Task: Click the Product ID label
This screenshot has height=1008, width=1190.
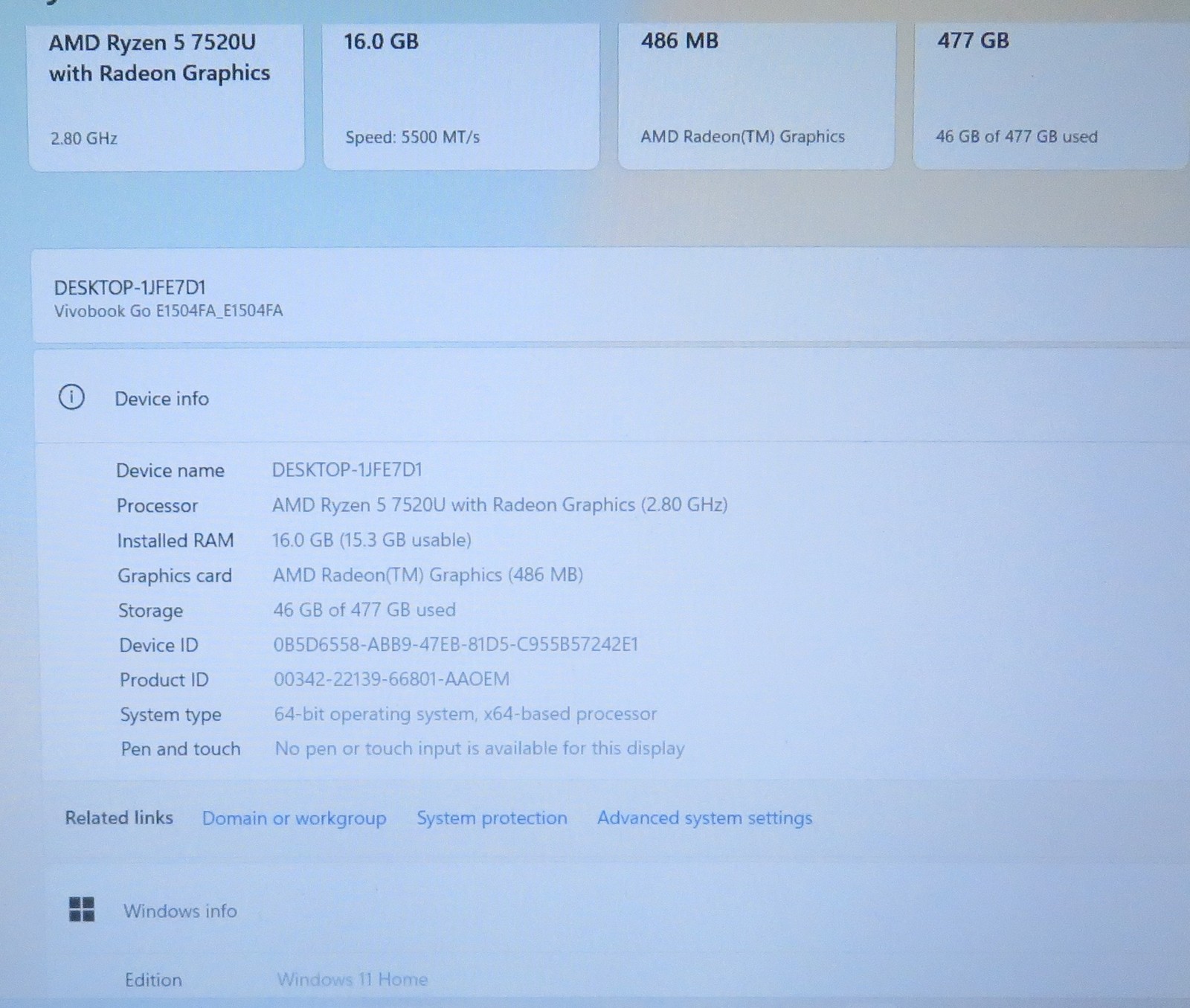Action: [164, 679]
